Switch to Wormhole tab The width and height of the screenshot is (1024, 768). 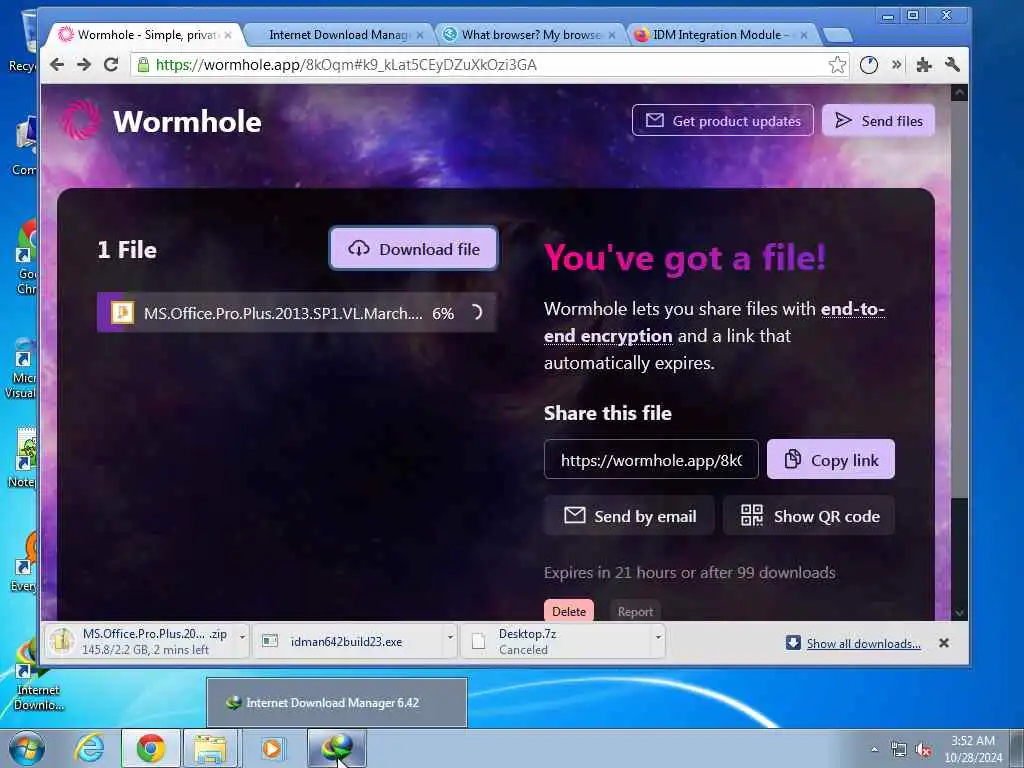click(x=145, y=35)
